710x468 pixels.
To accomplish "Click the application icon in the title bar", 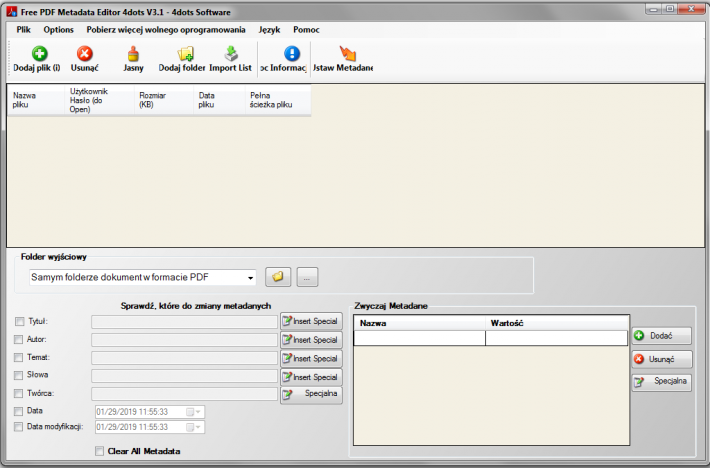I will click(x=12, y=12).
